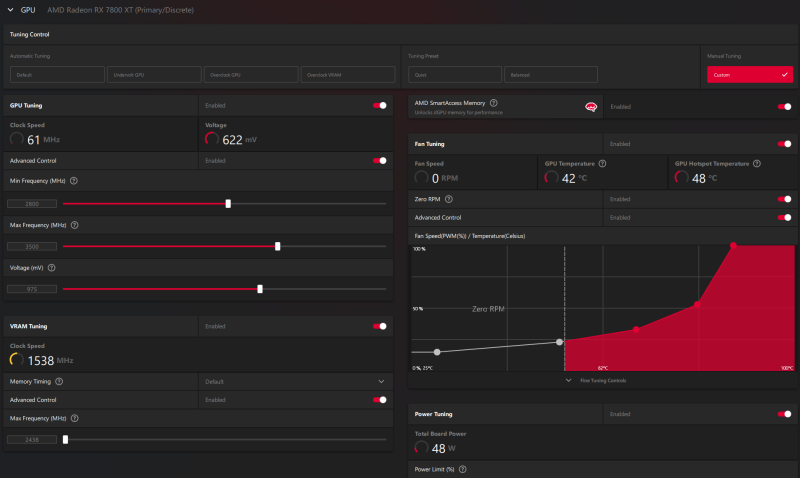
Task: Toggle VRAM Tuning switch
Action: click(x=380, y=326)
